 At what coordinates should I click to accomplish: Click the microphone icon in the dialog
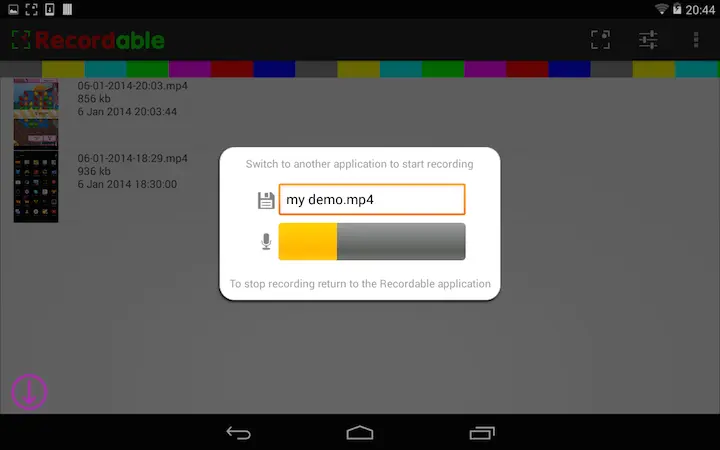pos(266,242)
